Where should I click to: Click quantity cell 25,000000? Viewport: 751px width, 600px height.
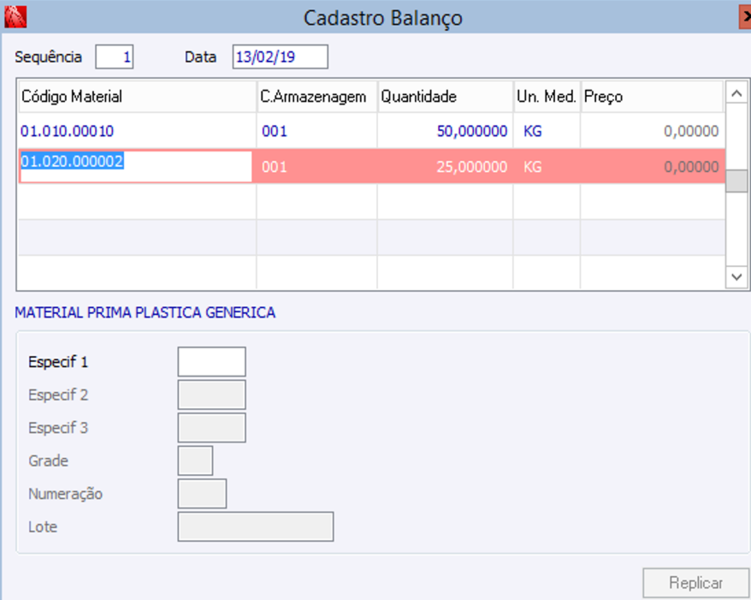(445, 167)
